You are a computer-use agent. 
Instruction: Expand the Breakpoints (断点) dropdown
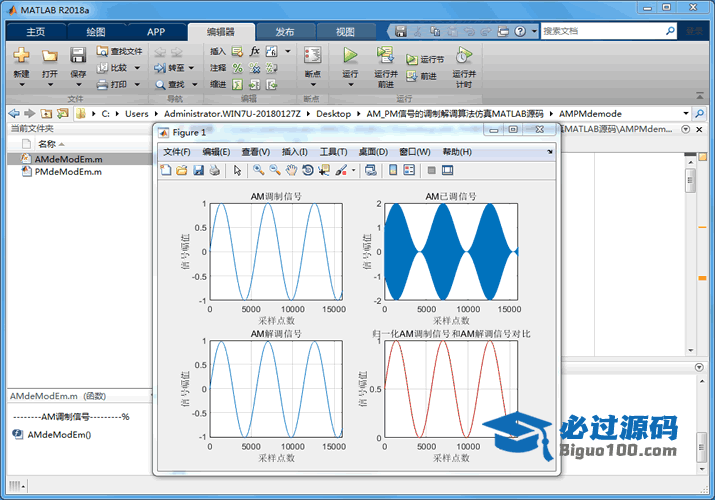pyautogui.click(x=312, y=85)
